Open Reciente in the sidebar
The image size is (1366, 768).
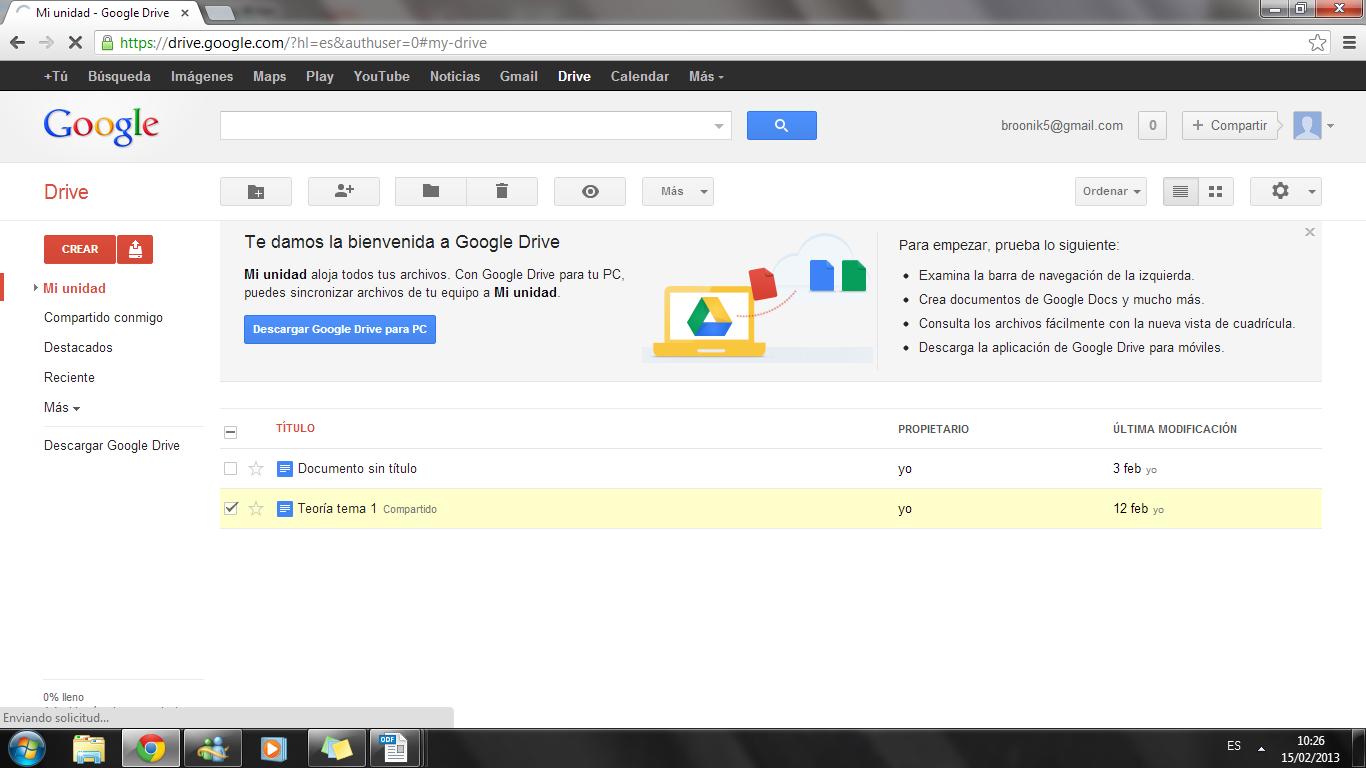click(x=69, y=377)
